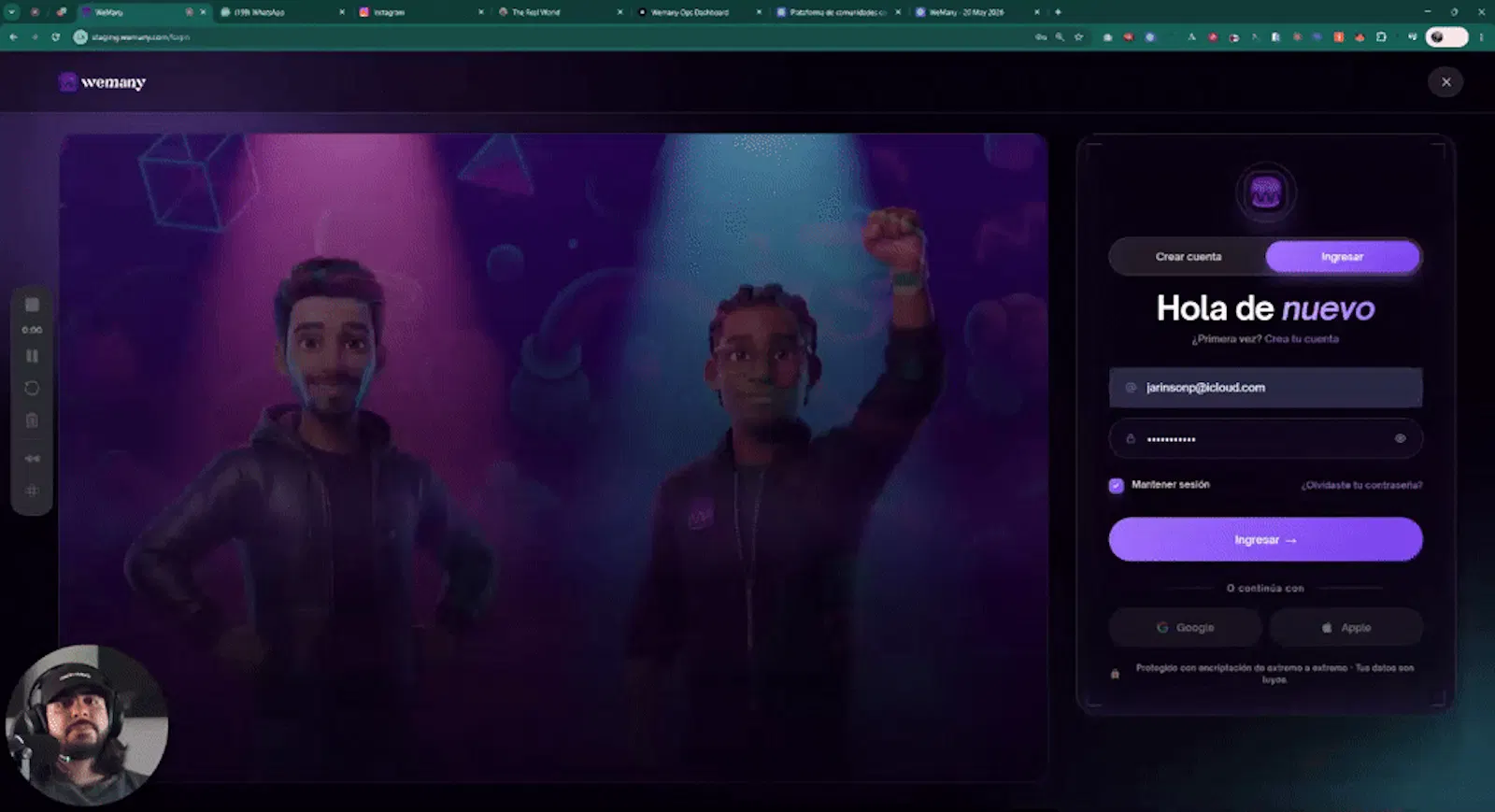Follow the Crea tu cuenta link

point(1302,339)
